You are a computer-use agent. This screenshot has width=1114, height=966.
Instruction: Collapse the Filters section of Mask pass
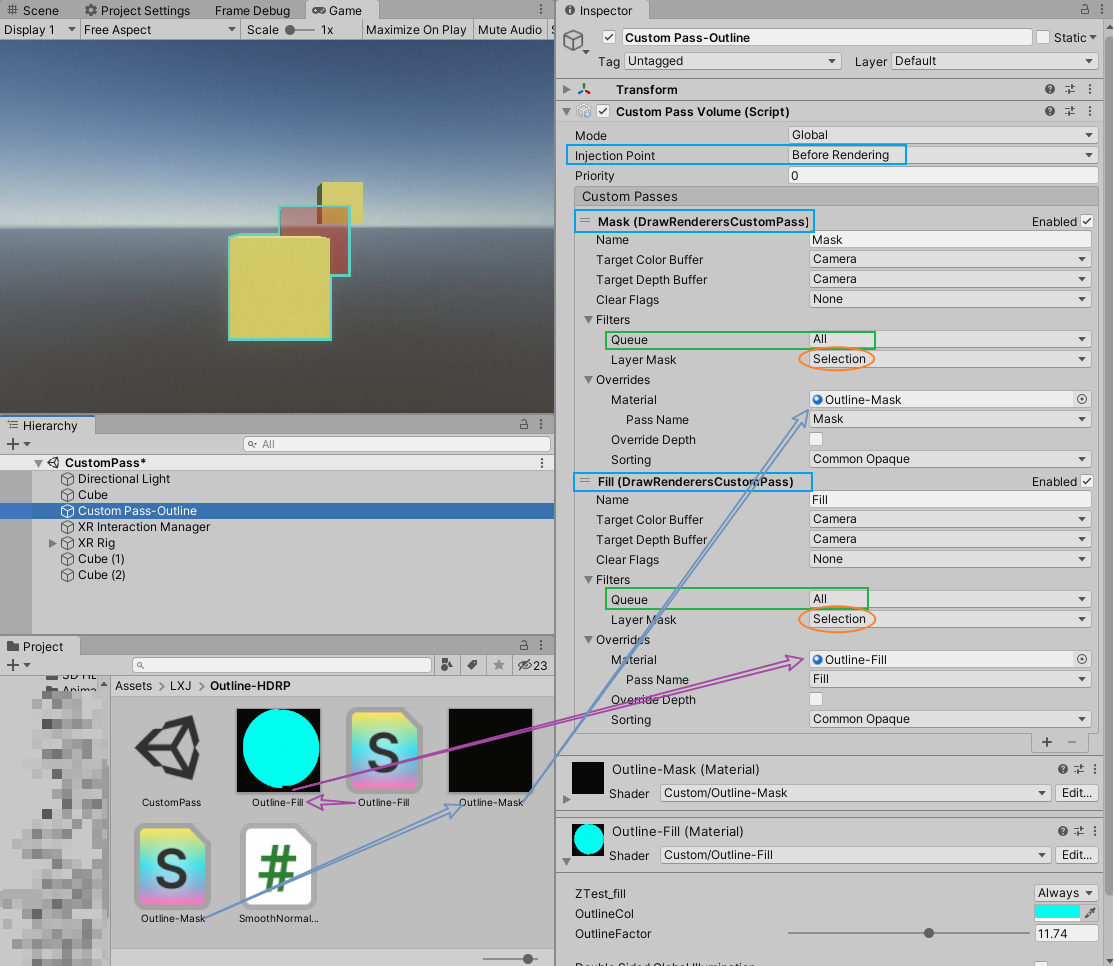point(588,319)
